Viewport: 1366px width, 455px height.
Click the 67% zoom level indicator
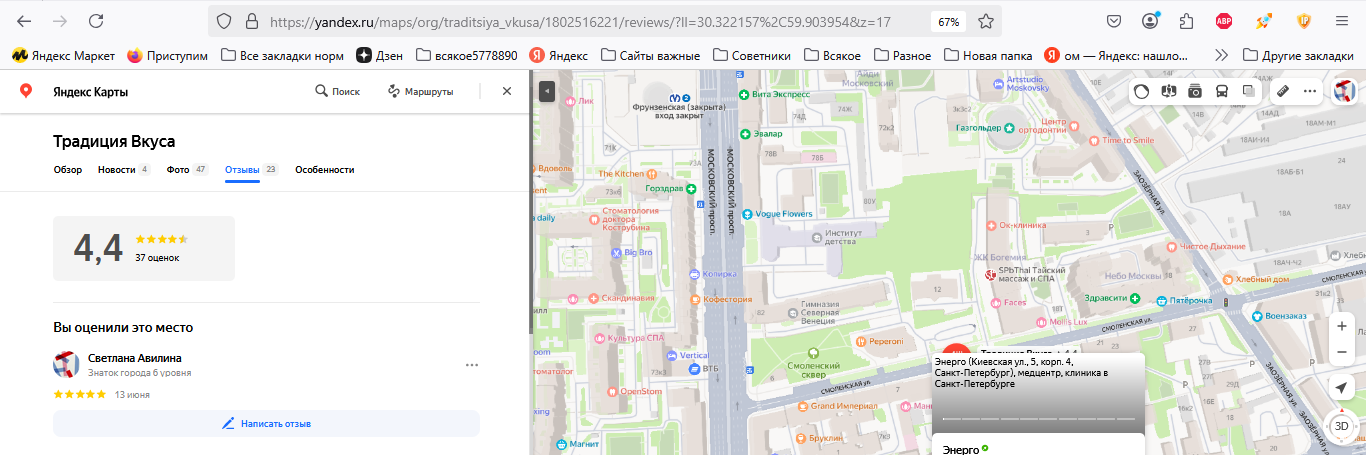coord(949,21)
